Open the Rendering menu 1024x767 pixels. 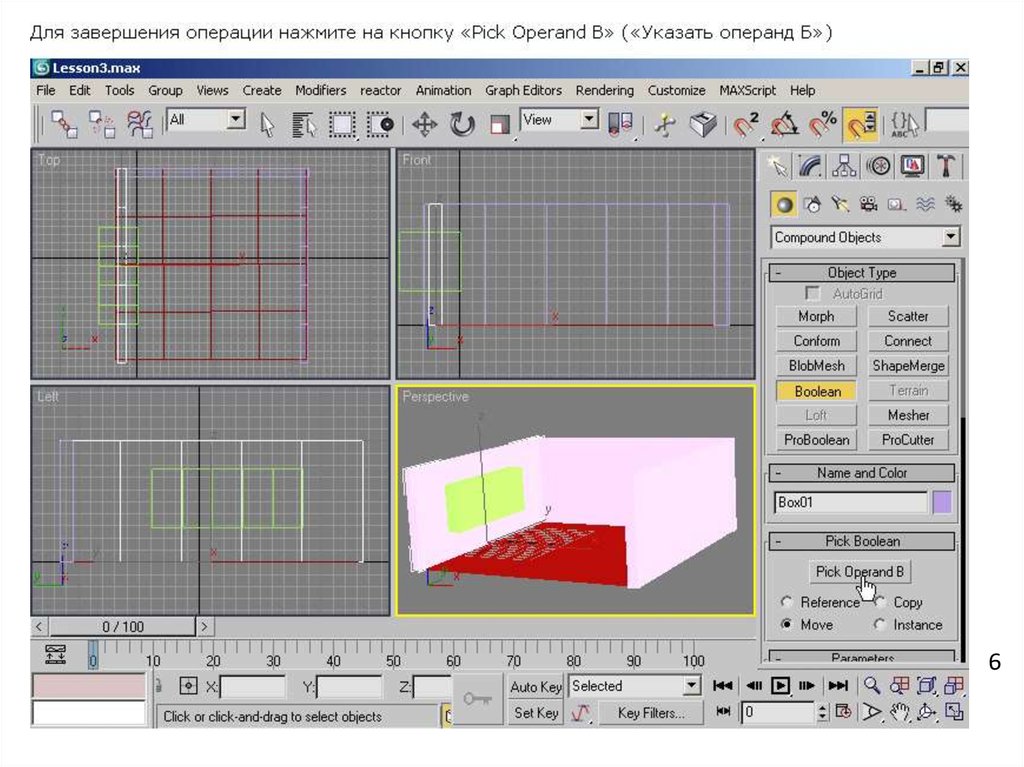tap(604, 90)
